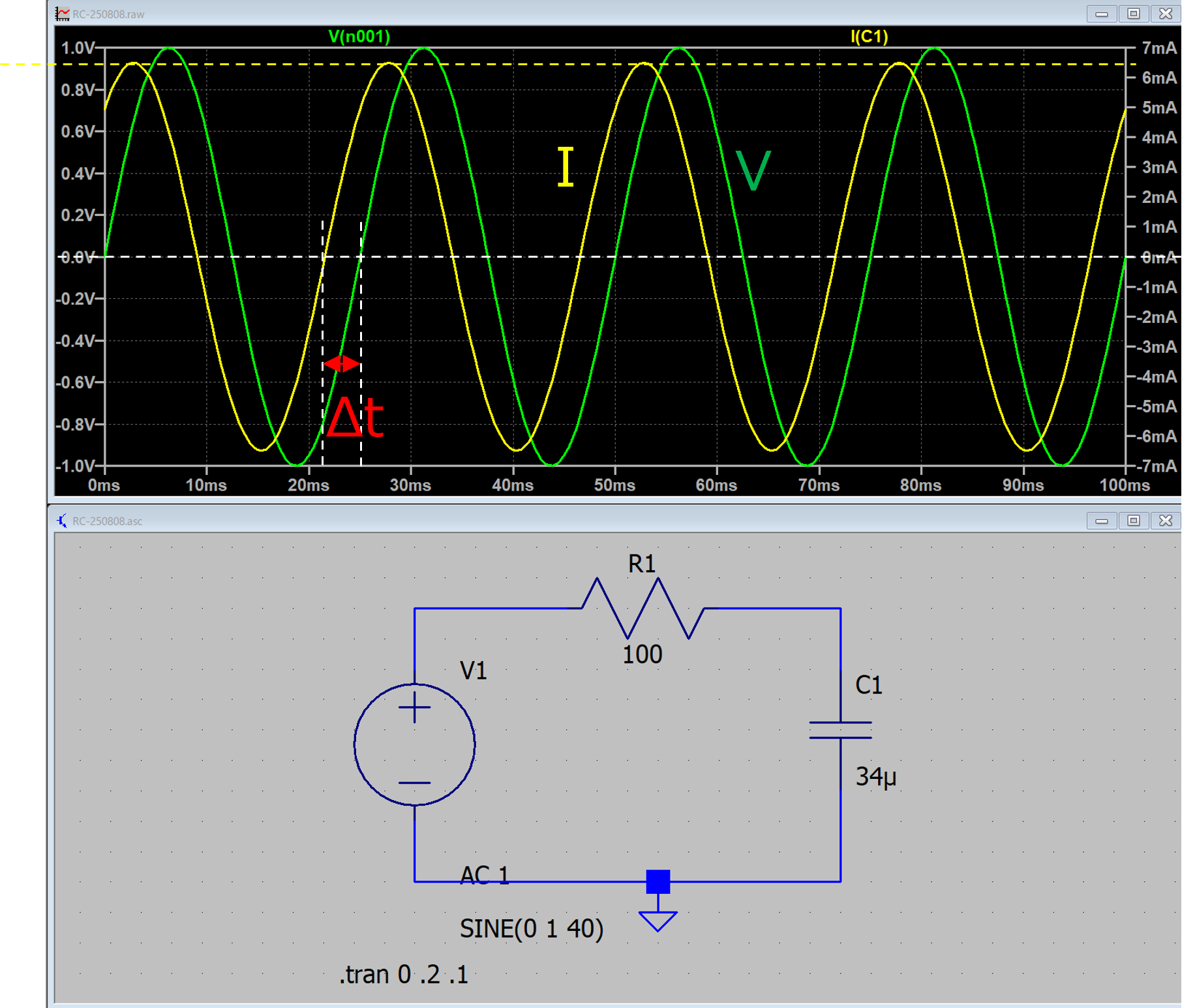Select the V1 voltage source symbol

click(414, 744)
